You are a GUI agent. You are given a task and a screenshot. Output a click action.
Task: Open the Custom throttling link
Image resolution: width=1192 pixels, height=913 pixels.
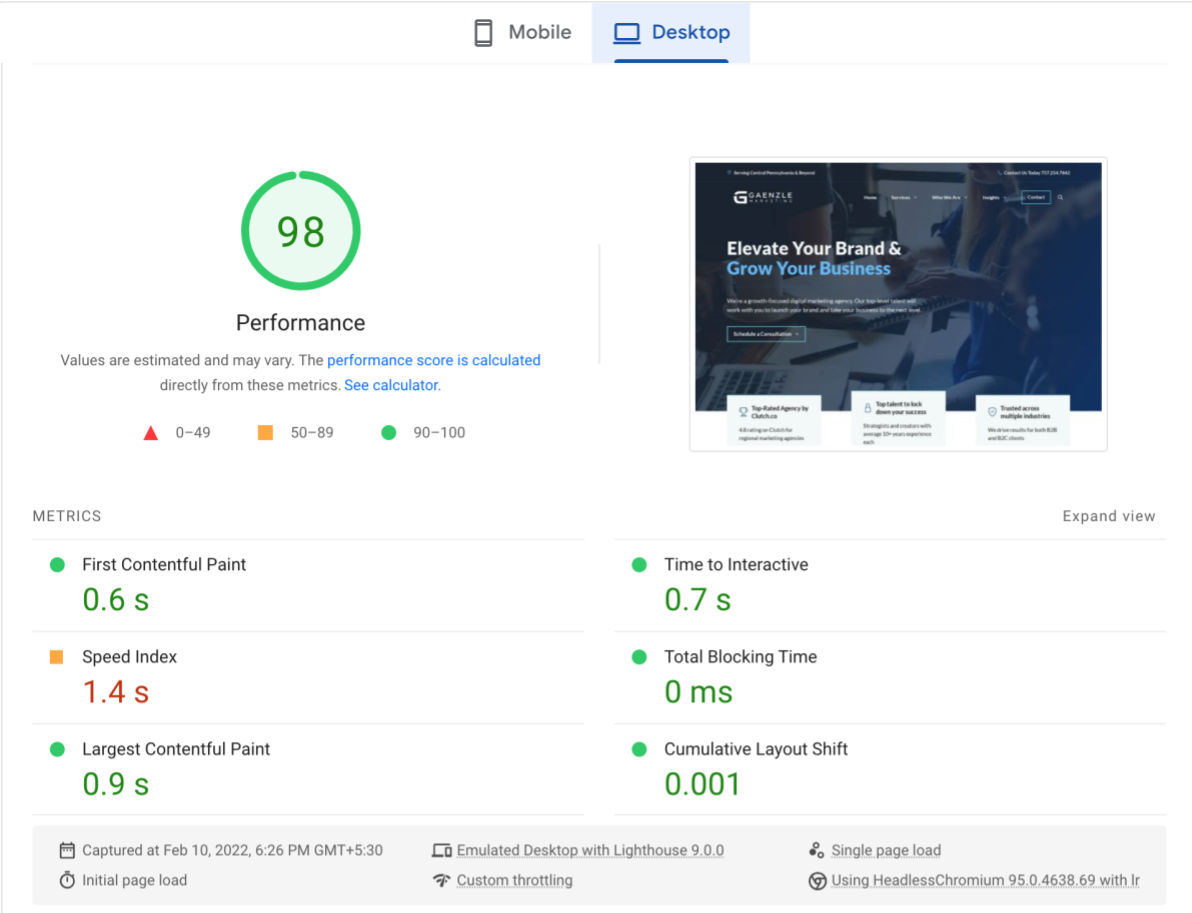tap(515, 880)
